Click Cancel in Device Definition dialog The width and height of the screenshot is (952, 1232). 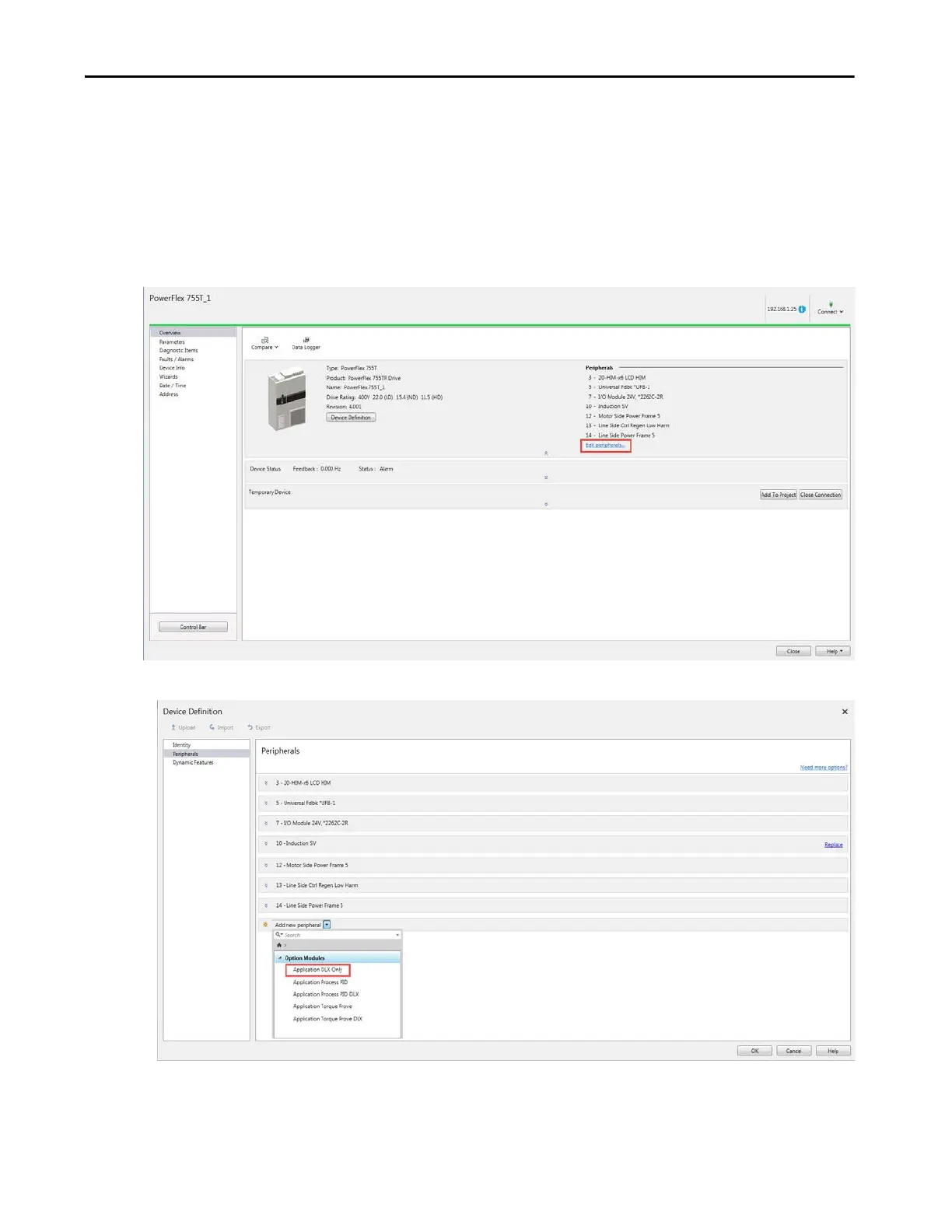coord(794,1051)
